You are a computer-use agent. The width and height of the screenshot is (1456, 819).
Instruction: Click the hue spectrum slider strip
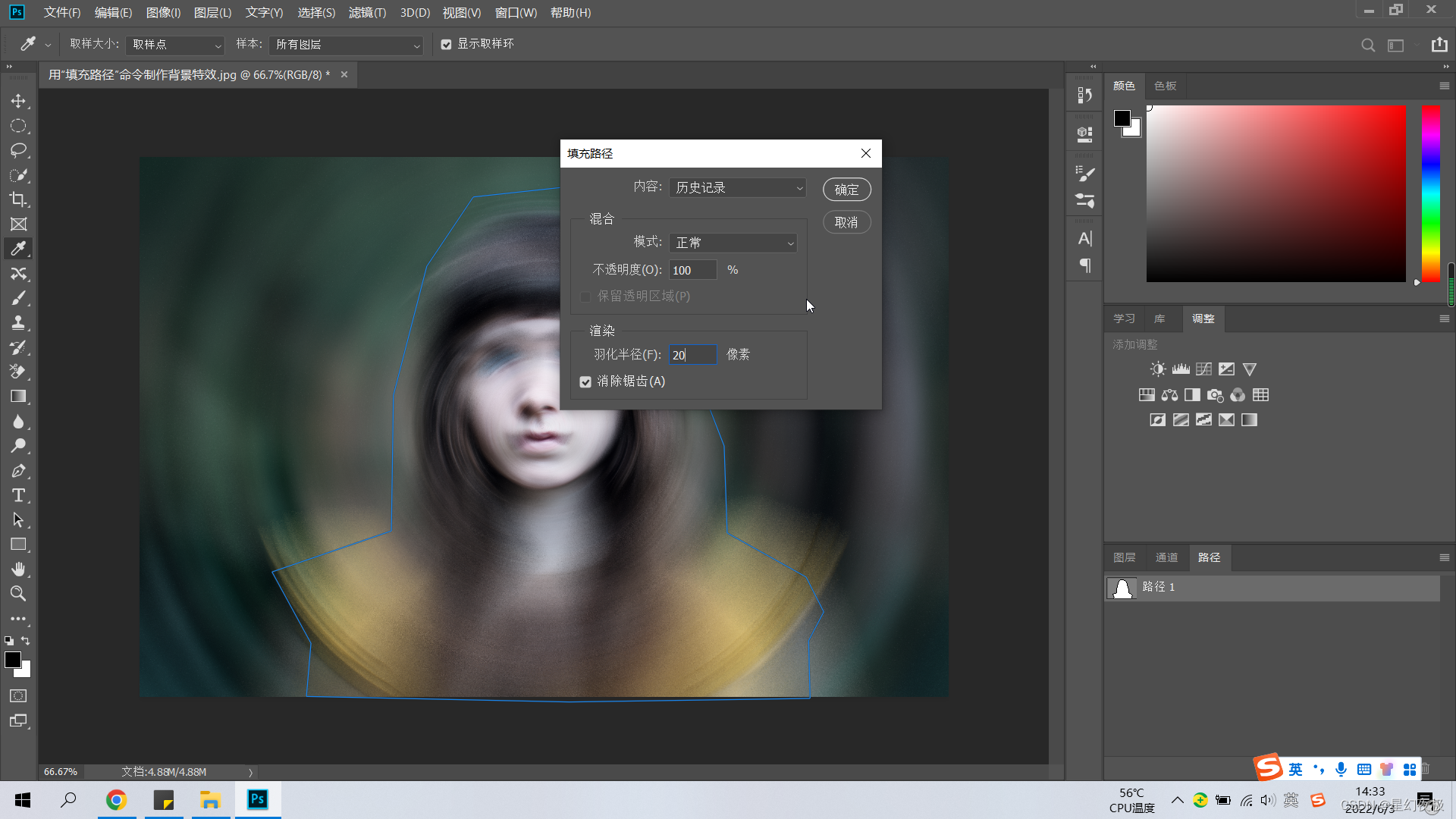pos(1430,193)
